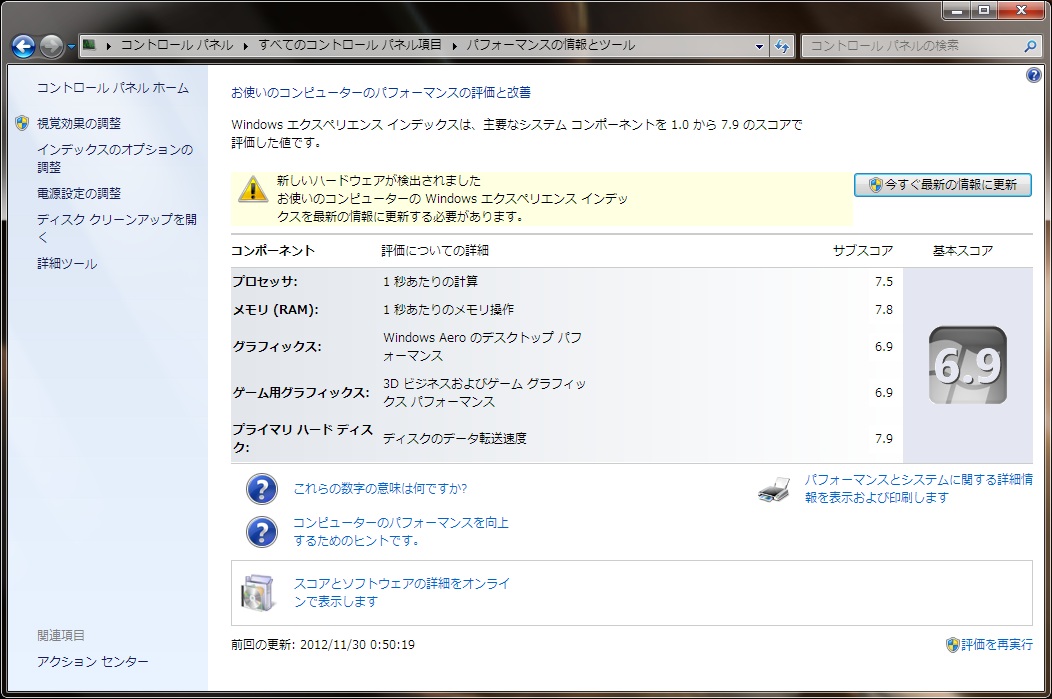Click the yellow warning triangle icon

tap(253, 189)
